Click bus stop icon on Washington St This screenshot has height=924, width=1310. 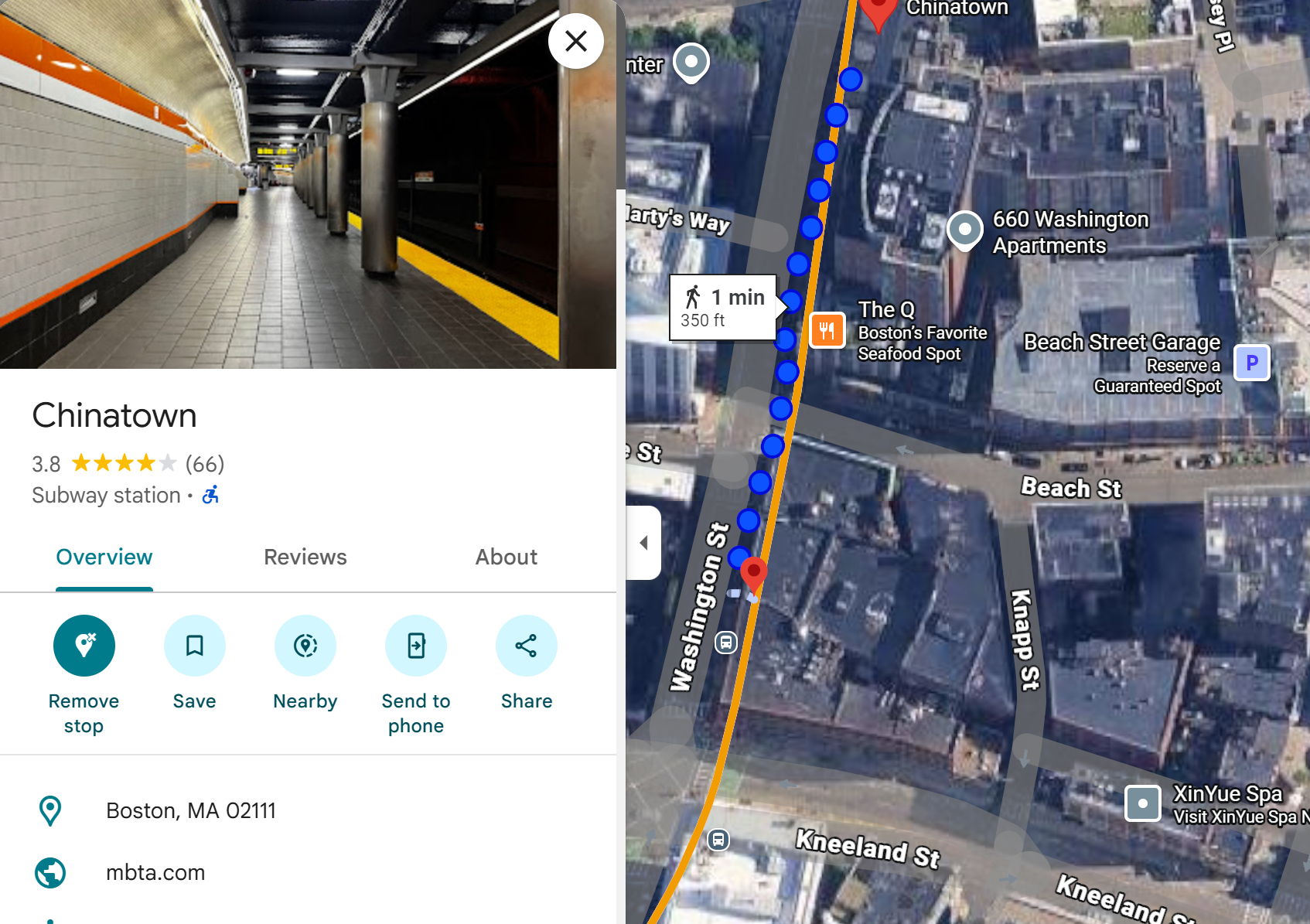pos(726,643)
